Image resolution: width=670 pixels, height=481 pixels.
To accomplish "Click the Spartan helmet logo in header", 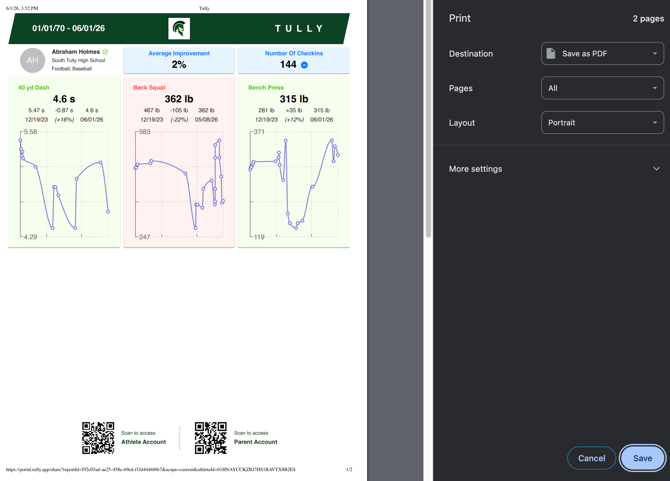I will 179,29.
